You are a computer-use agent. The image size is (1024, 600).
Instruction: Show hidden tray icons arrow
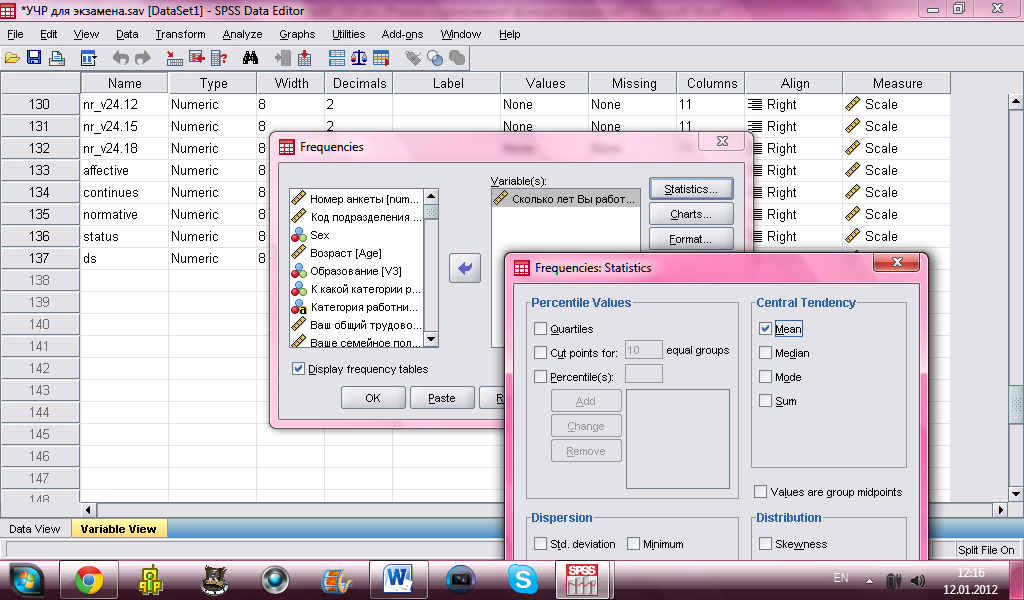(x=869, y=580)
